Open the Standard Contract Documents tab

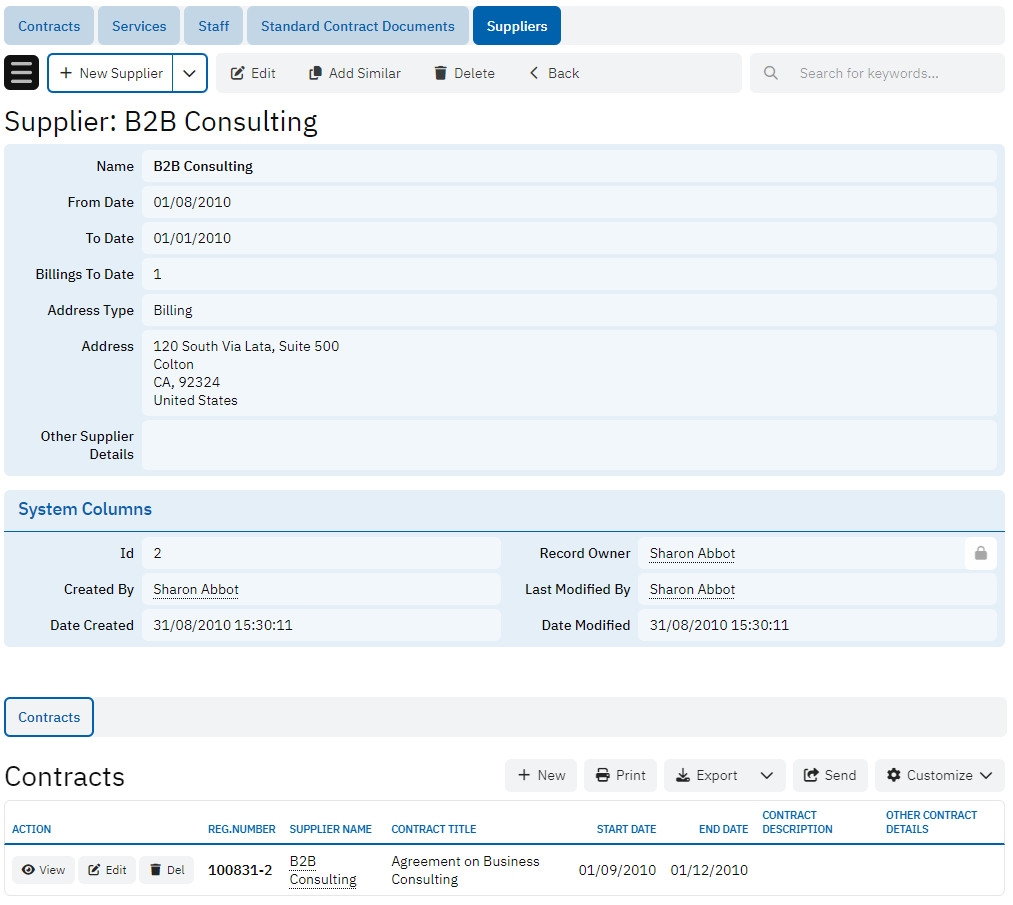358,26
